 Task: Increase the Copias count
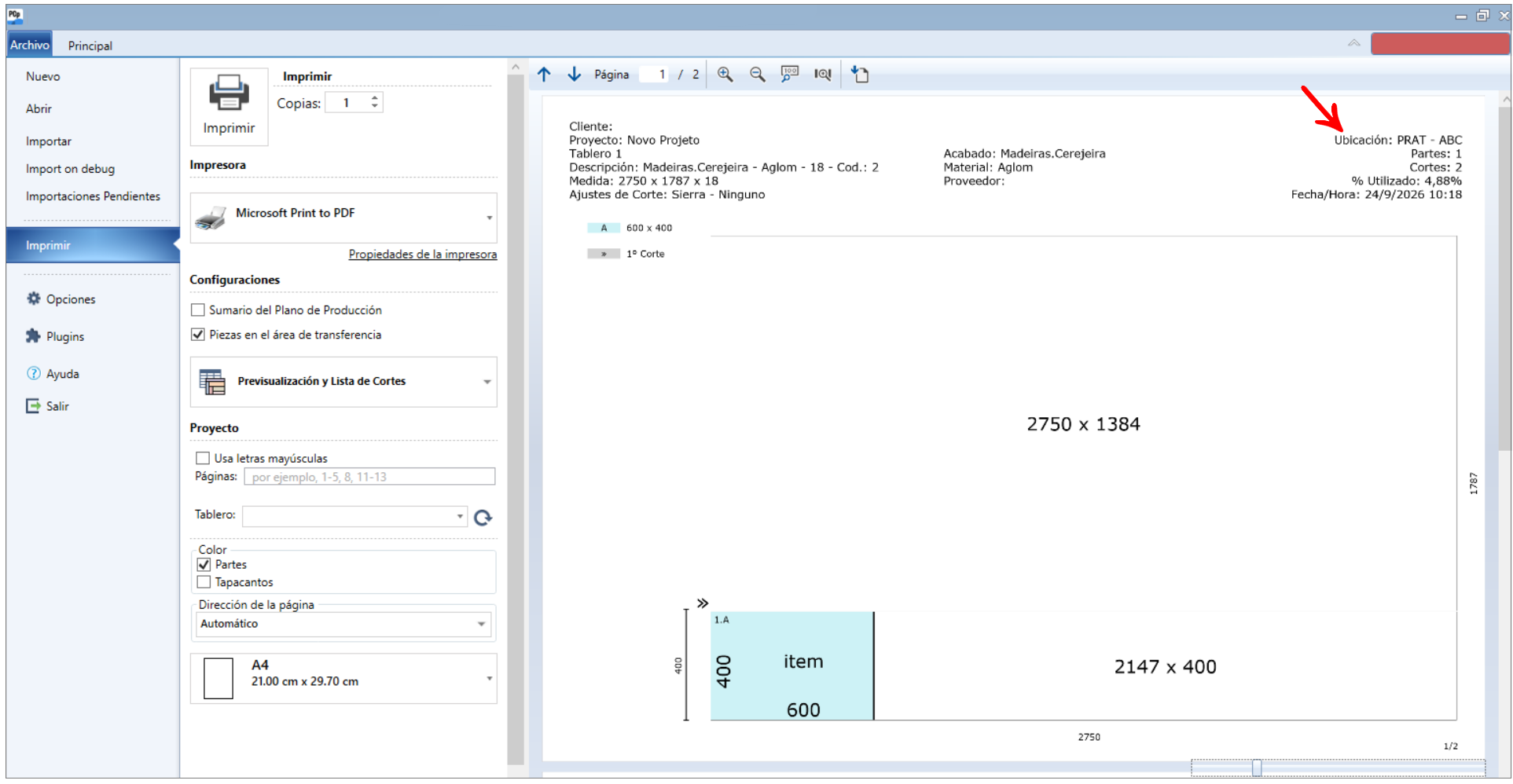coord(375,98)
